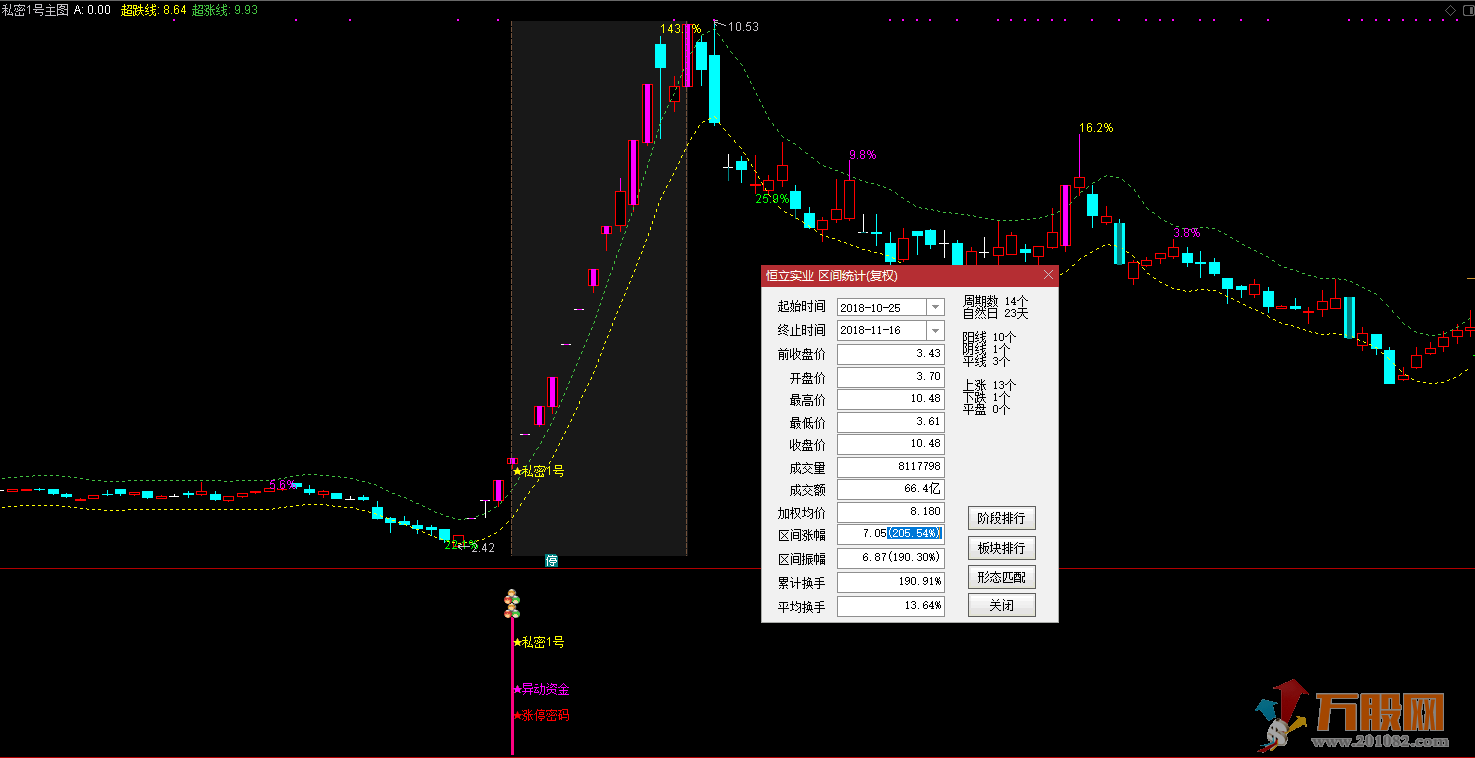Click the 阶段排行 button
Screen dimensions: 1475x758
[x=1001, y=518]
